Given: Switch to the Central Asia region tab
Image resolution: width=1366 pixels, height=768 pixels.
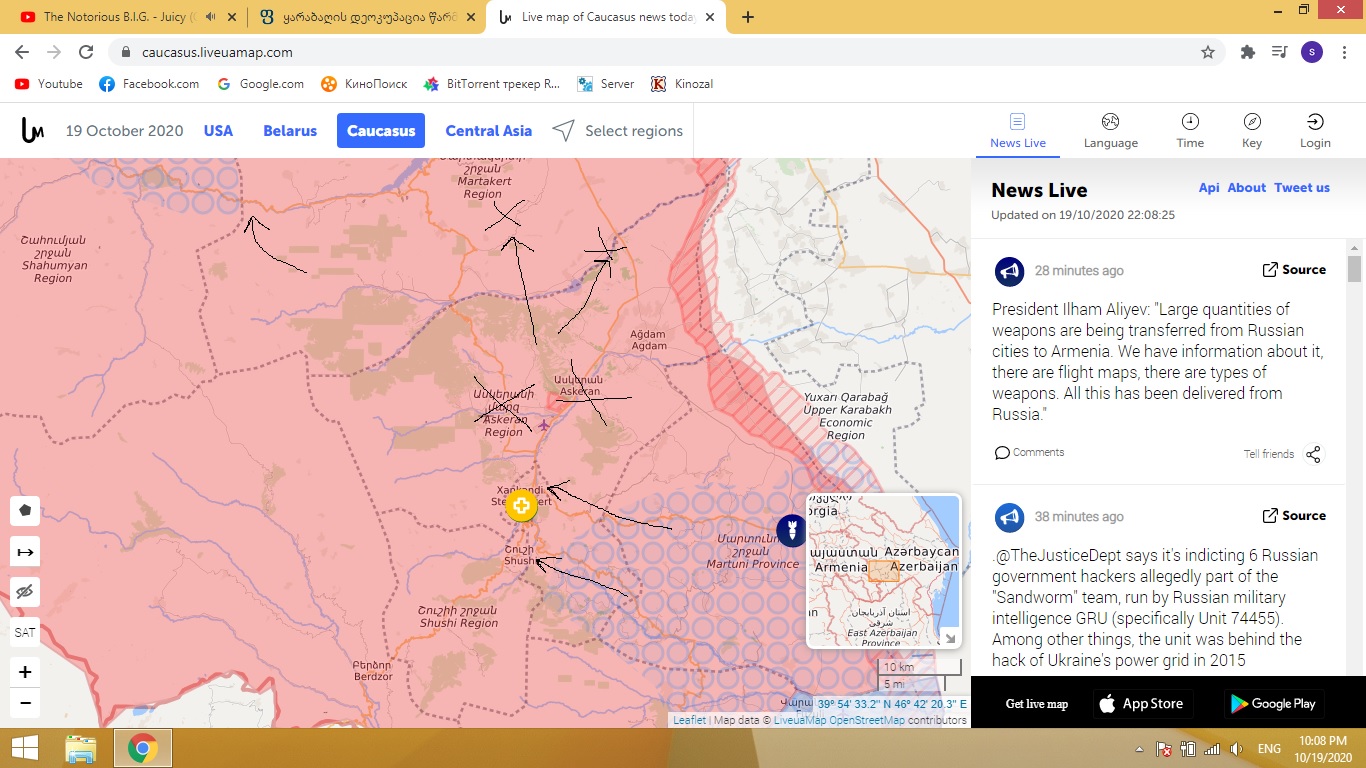Looking at the screenshot, I should [488, 131].
